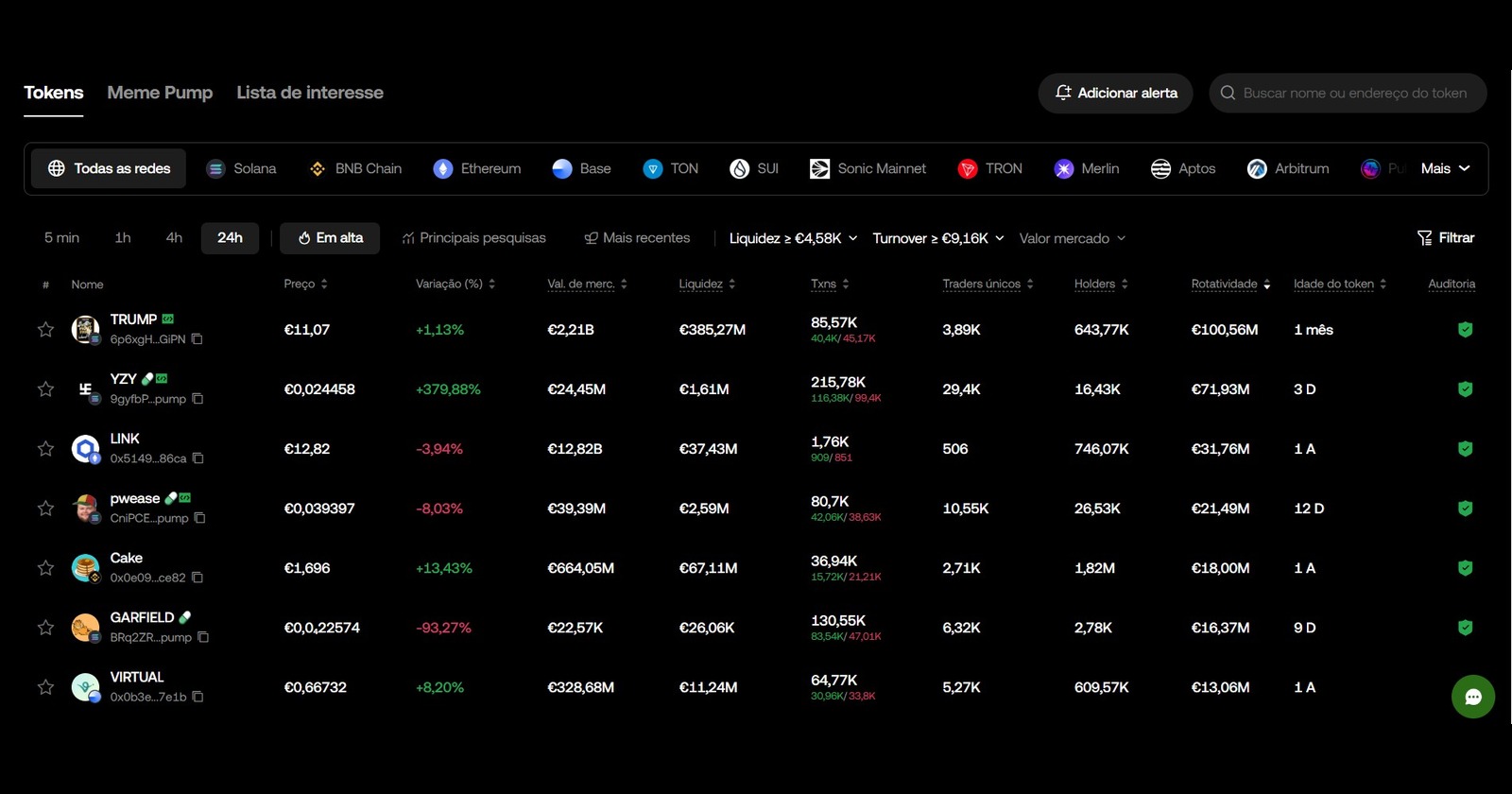Open the TRUMP audit shield icon
Image resolution: width=1512 pixels, height=794 pixels.
1465,329
